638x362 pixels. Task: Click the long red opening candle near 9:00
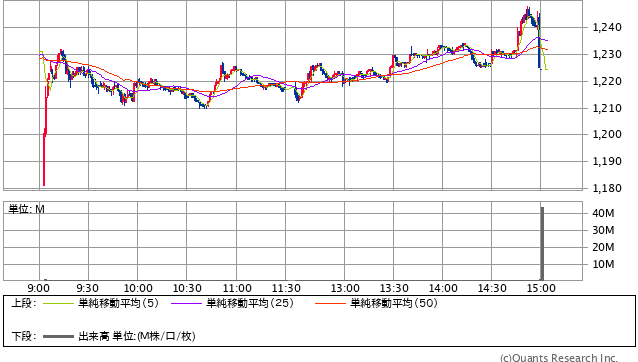coord(44,159)
